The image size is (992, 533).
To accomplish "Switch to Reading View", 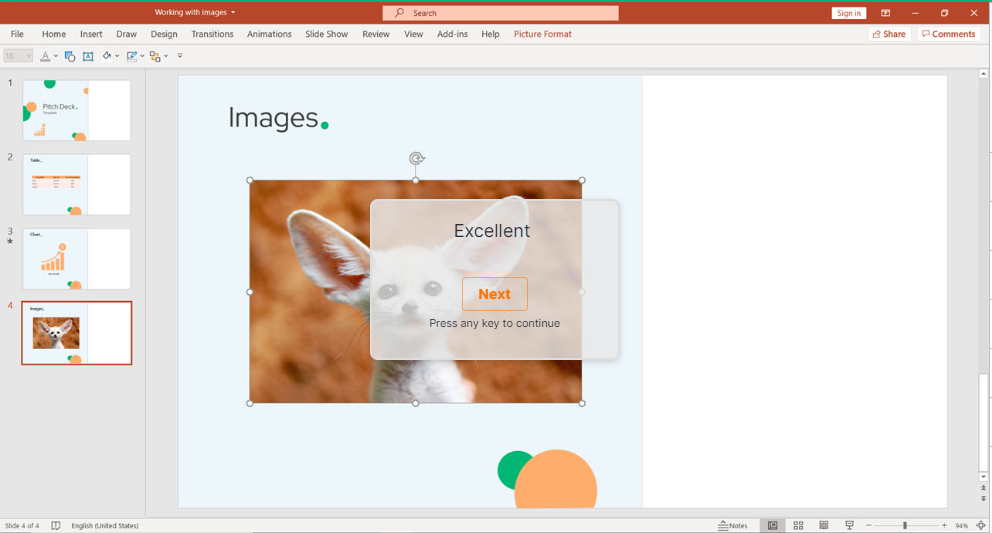I will tap(824, 525).
